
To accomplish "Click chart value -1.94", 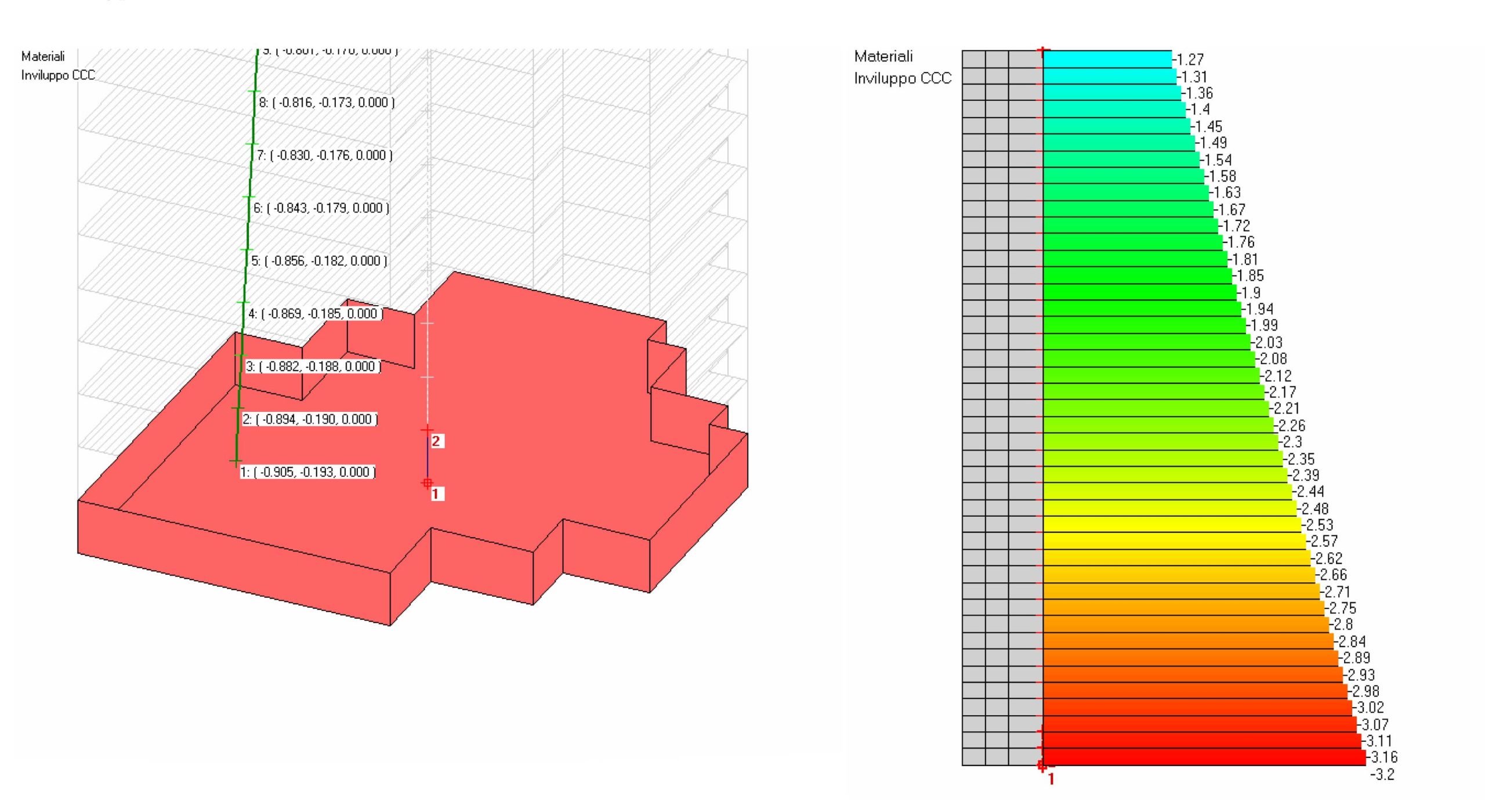I will tap(1258, 309).
